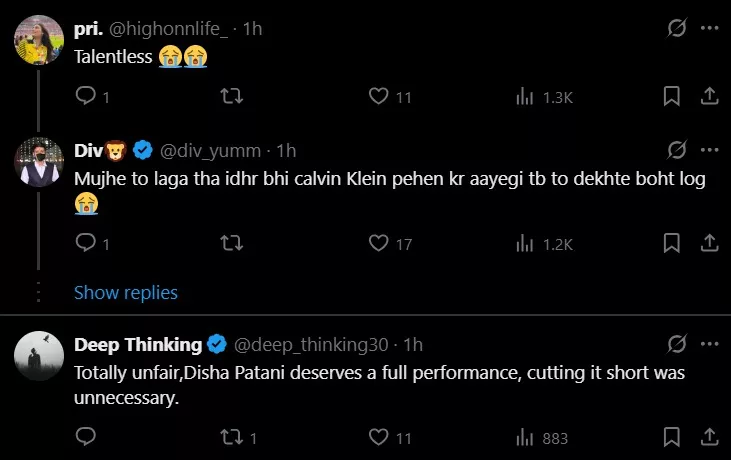Open more options menu on pri.'s tweet

pyautogui.click(x=709, y=29)
